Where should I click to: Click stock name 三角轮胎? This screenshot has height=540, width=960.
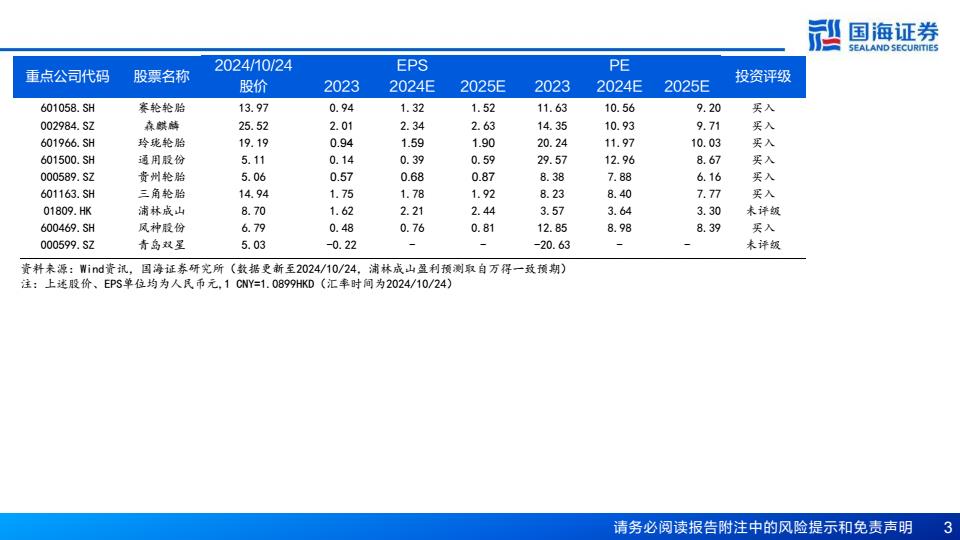point(162,194)
